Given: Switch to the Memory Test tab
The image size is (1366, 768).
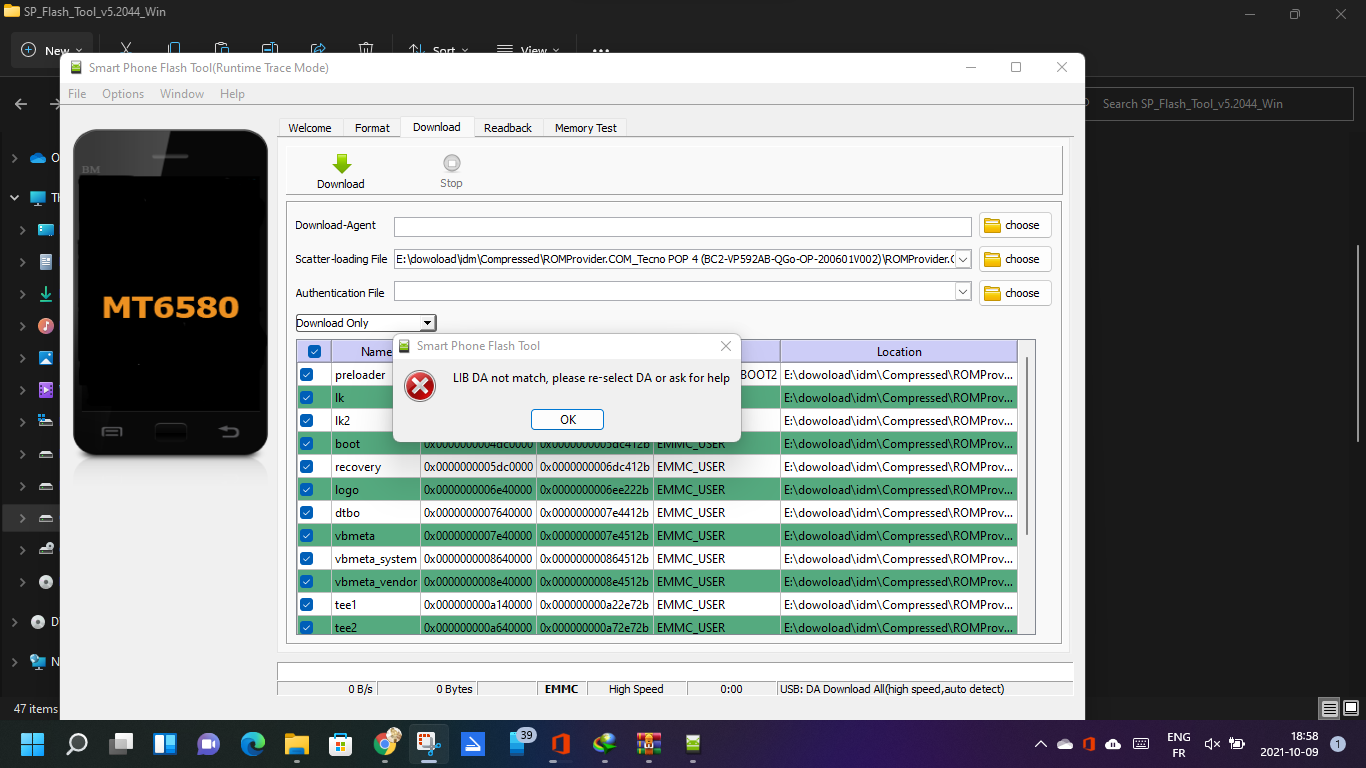Looking at the screenshot, I should click(586, 128).
